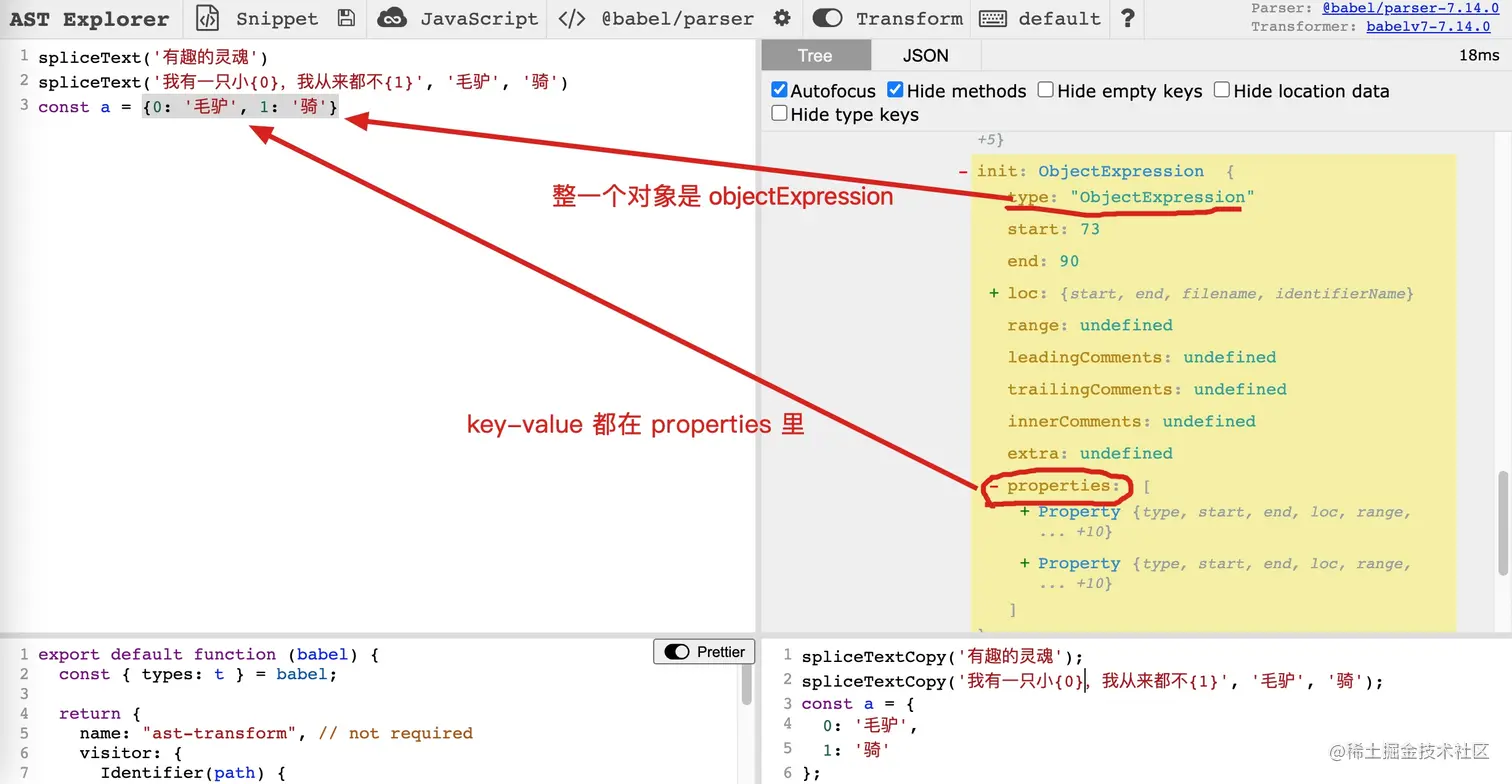Click the start: 73 row
Viewport: 1512px width, 784px height.
click(1053, 229)
